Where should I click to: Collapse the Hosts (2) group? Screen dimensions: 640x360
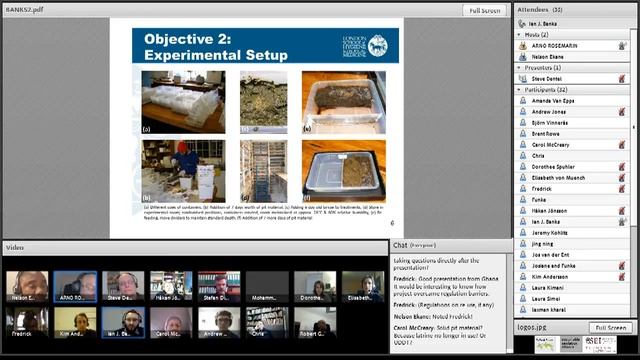(x=519, y=35)
